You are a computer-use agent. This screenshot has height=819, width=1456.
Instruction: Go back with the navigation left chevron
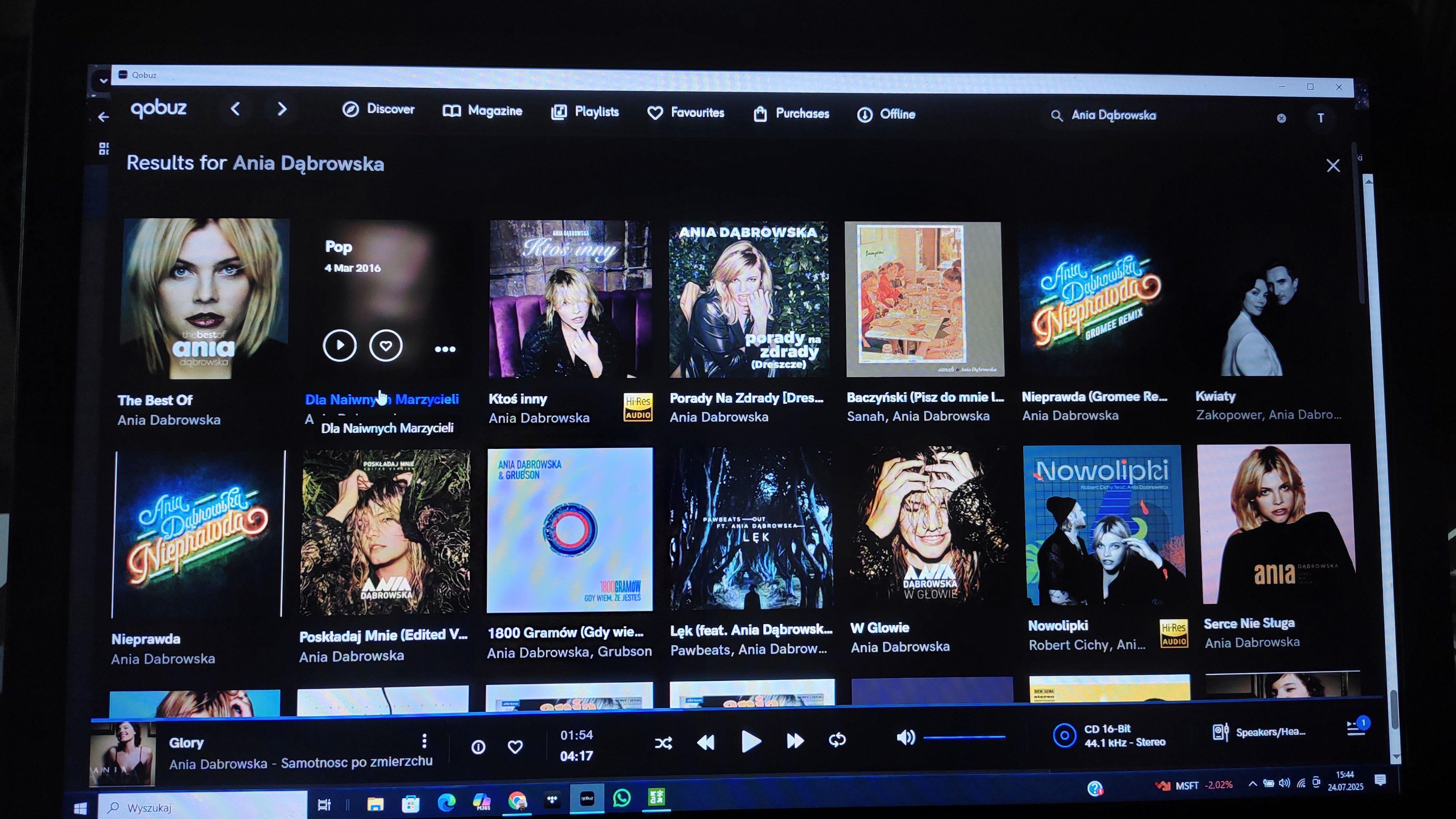(x=236, y=108)
